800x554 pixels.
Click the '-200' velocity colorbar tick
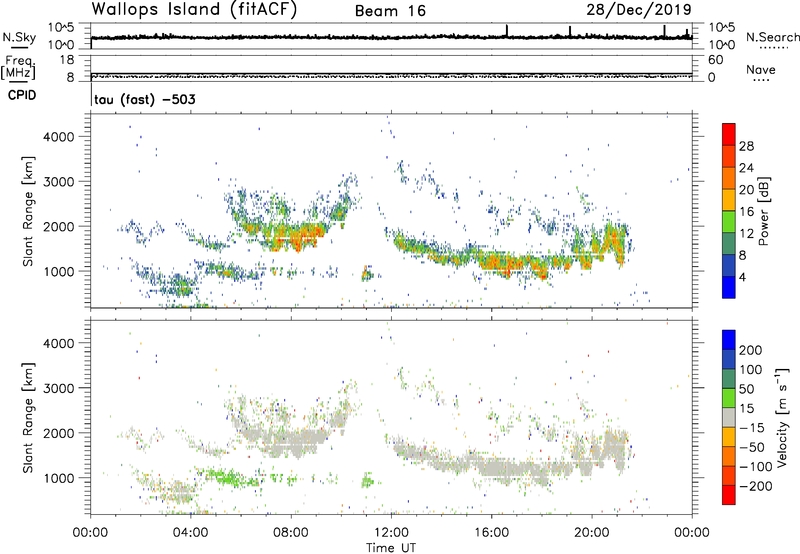point(755,486)
